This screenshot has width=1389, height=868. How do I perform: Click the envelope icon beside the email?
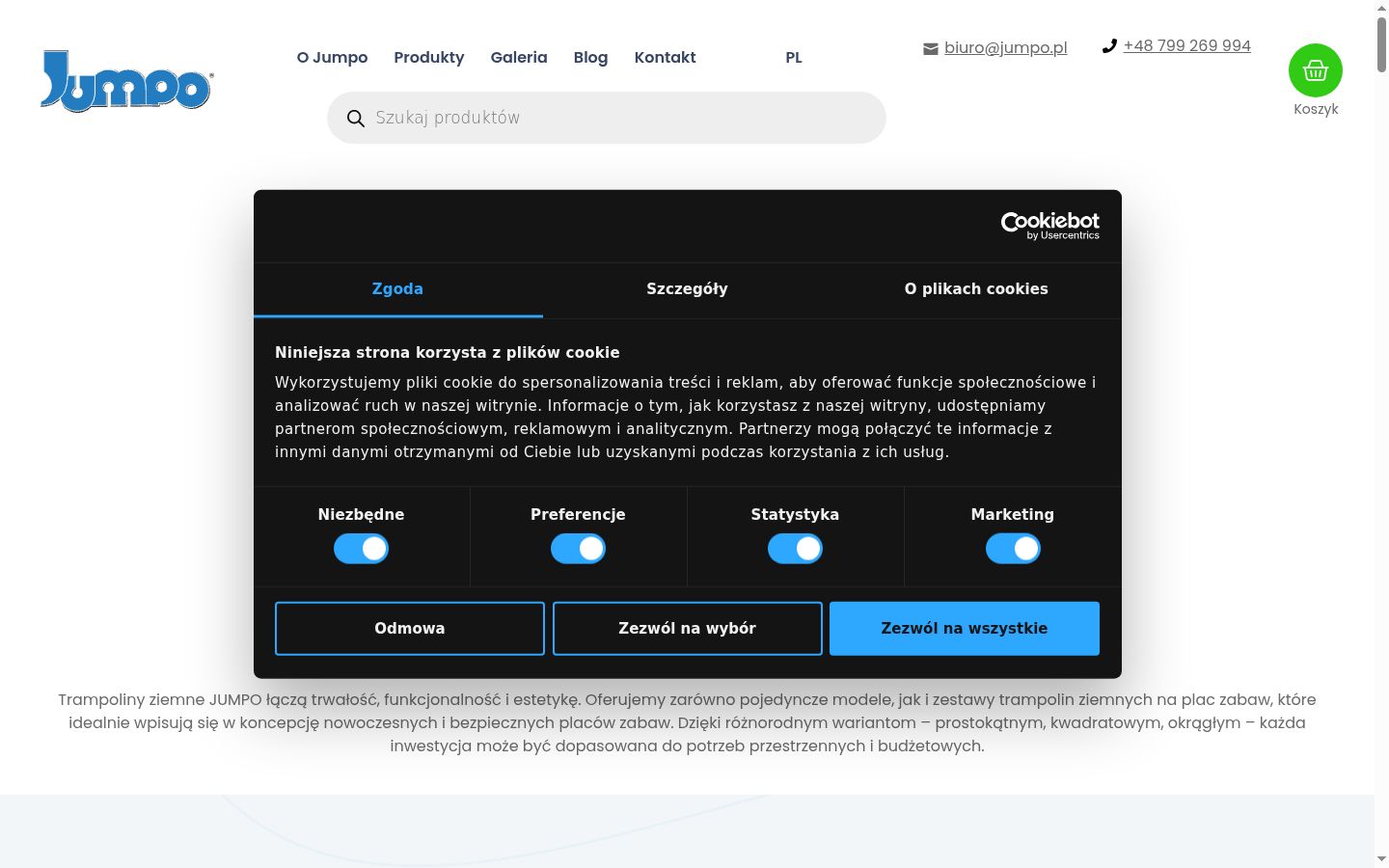[931, 48]
